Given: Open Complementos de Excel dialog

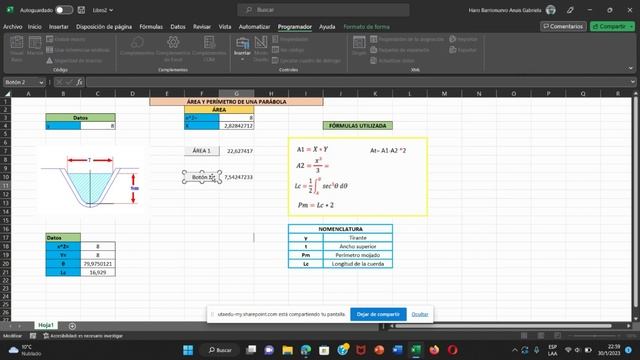Looking at the screenshot, I should click(x=173, y=48).
